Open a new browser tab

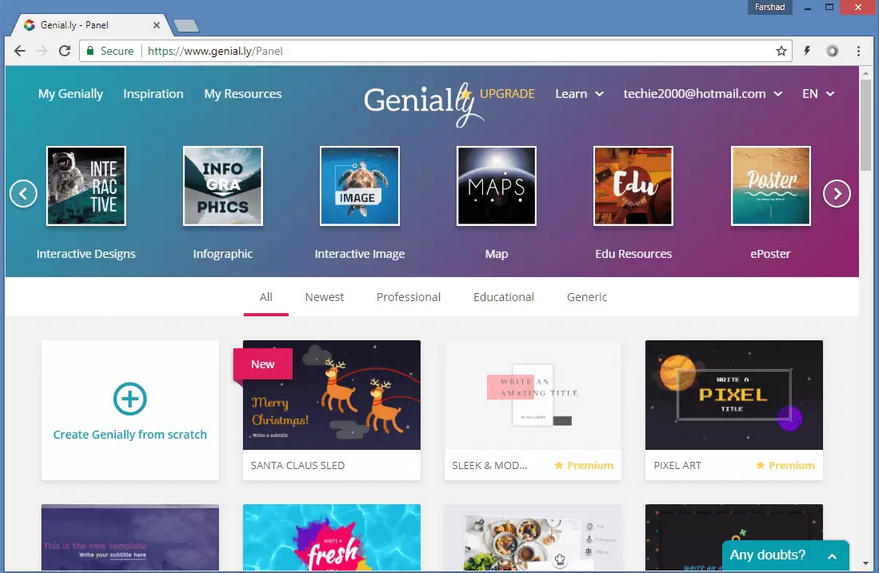pyautogui.click(x=186, y=25)
